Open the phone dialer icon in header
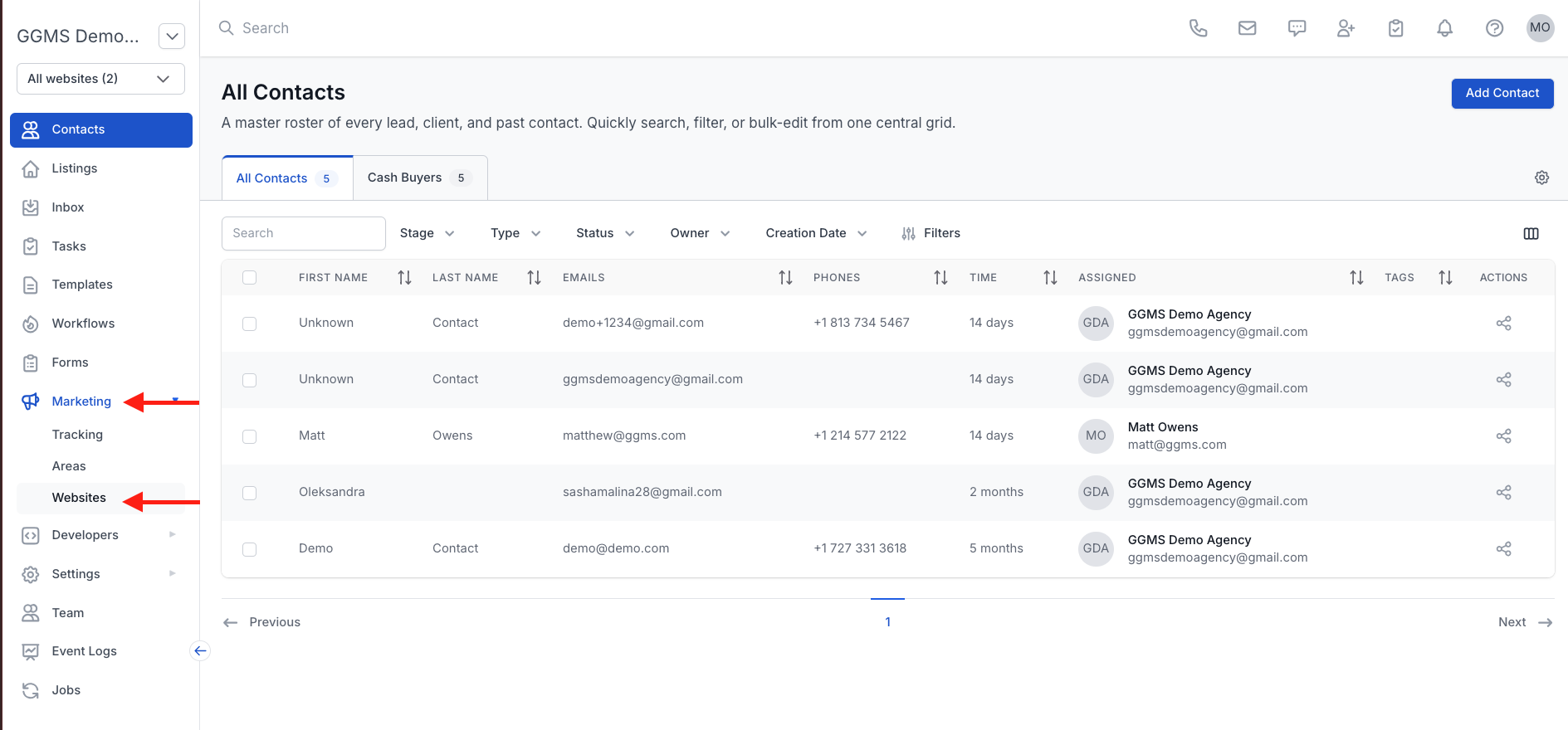The image size is (1568, 730). click(1198, 28)
